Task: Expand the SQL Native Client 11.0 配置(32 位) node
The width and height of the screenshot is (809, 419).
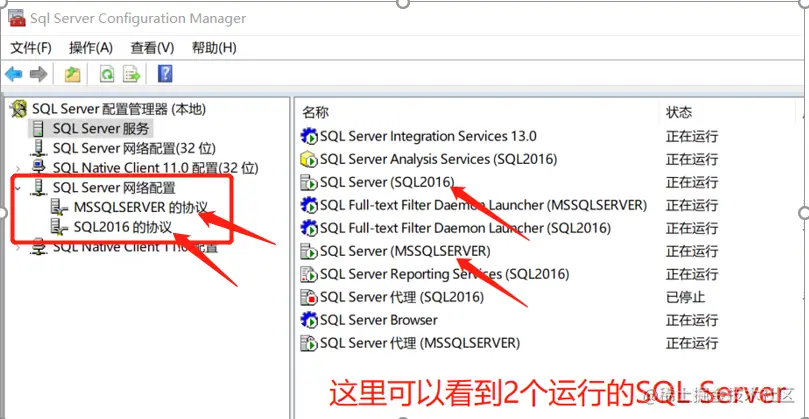Action: 19,168
